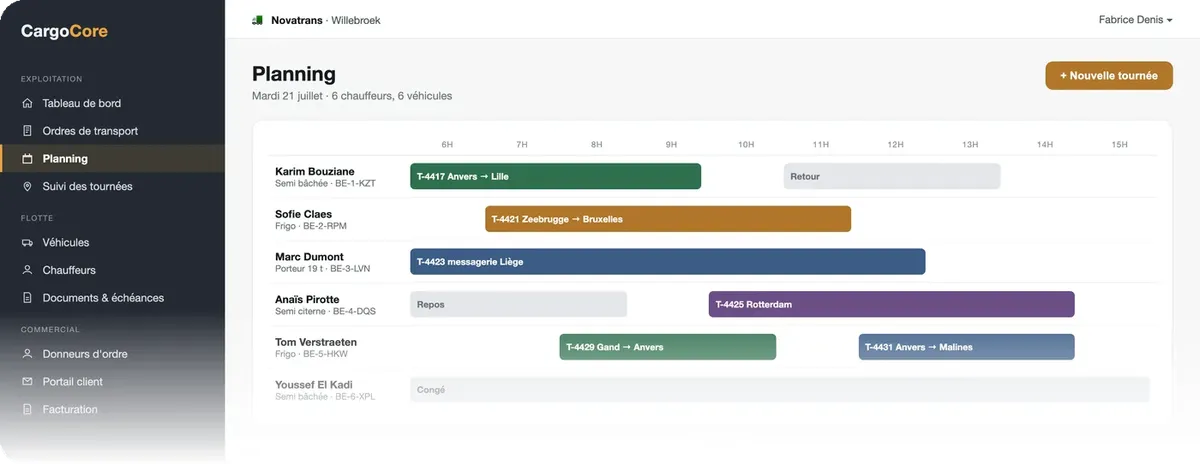The height and width of the screenshot is (464, 1200).
Task: Click driver name Sofie Claes
Action: pos(302,214)
